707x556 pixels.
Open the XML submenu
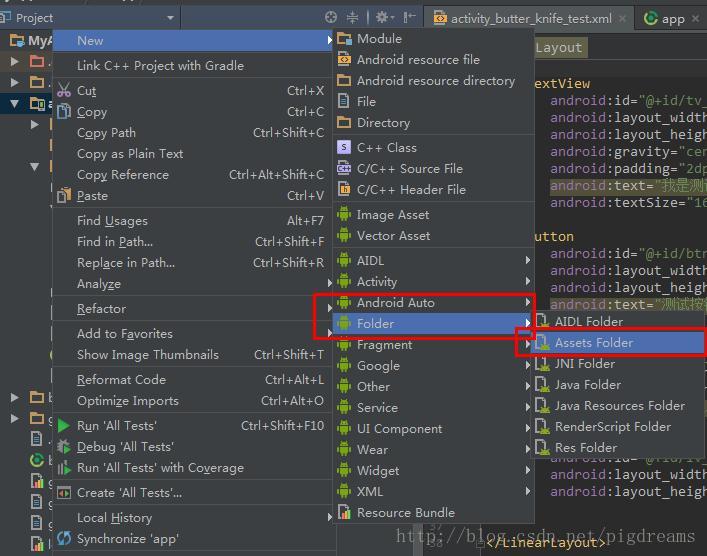pos(433,492)
